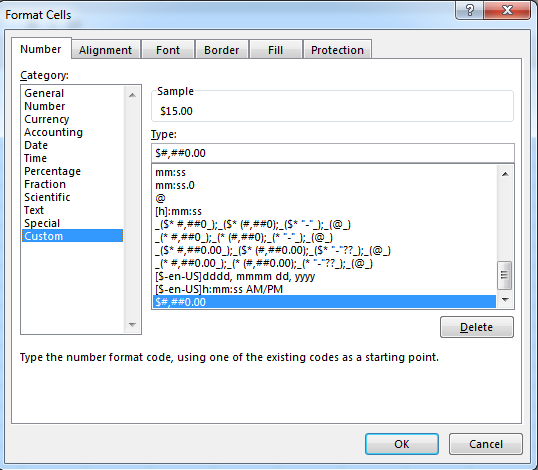Click the Delete button

[477, 327]
